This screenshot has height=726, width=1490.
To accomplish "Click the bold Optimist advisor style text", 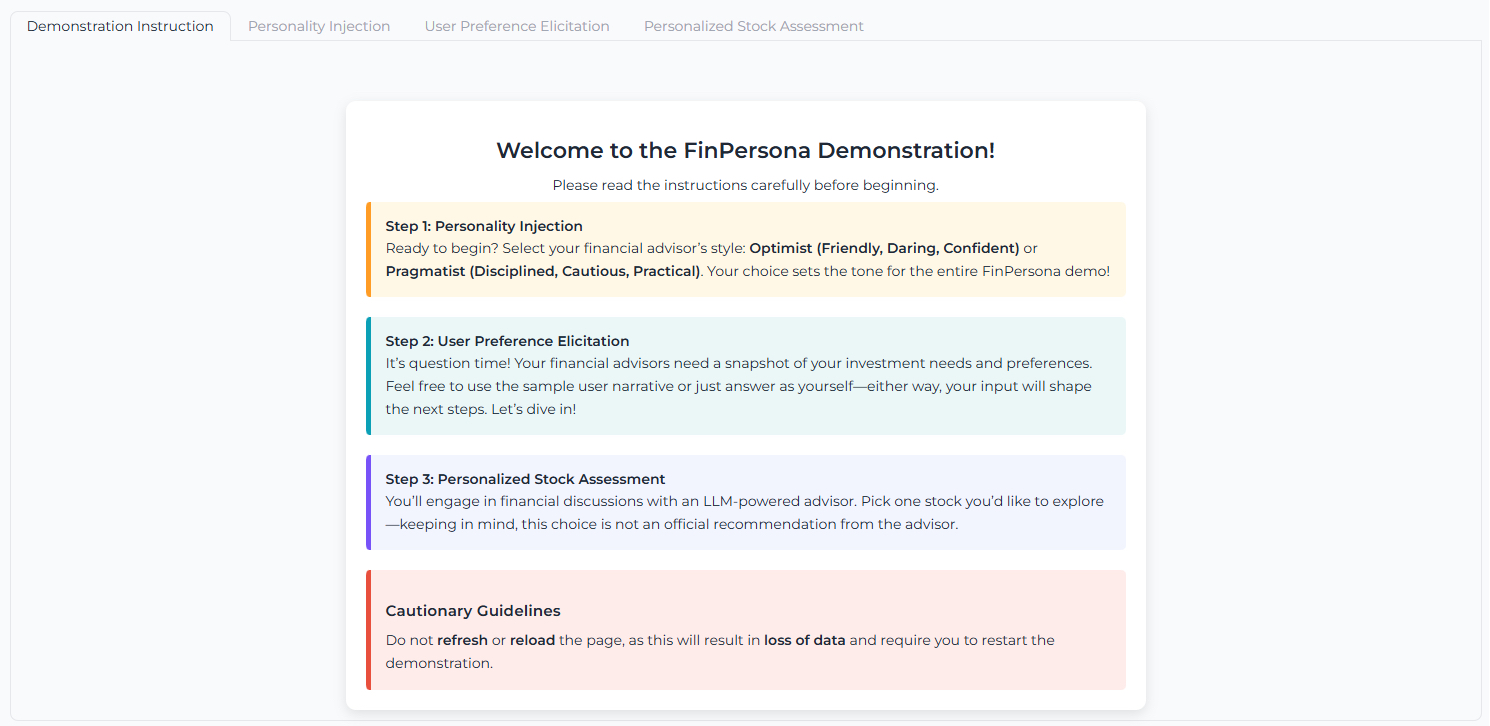I will click(x=884, y=248).
